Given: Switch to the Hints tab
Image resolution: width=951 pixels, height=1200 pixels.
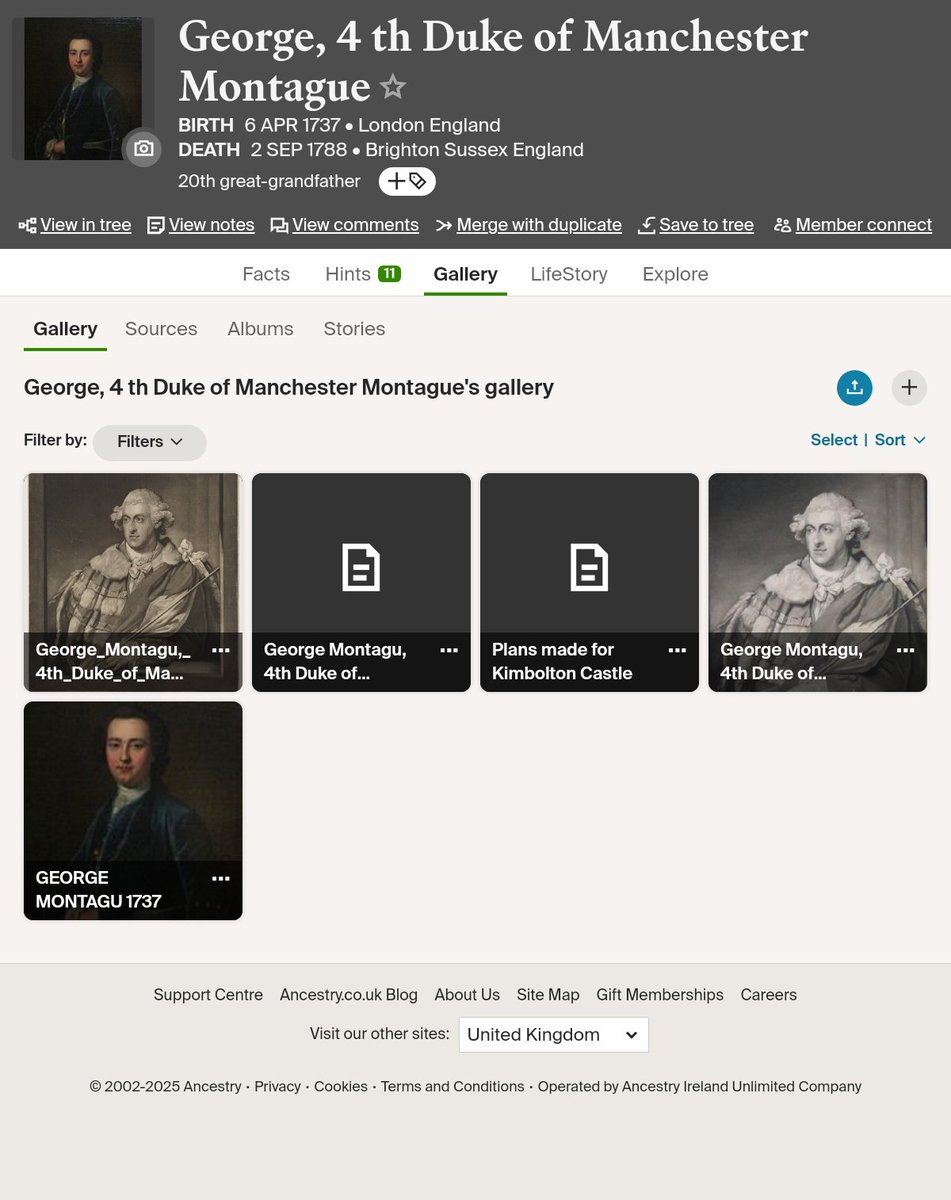Looking at the screenshot, I should pos(363,274).
